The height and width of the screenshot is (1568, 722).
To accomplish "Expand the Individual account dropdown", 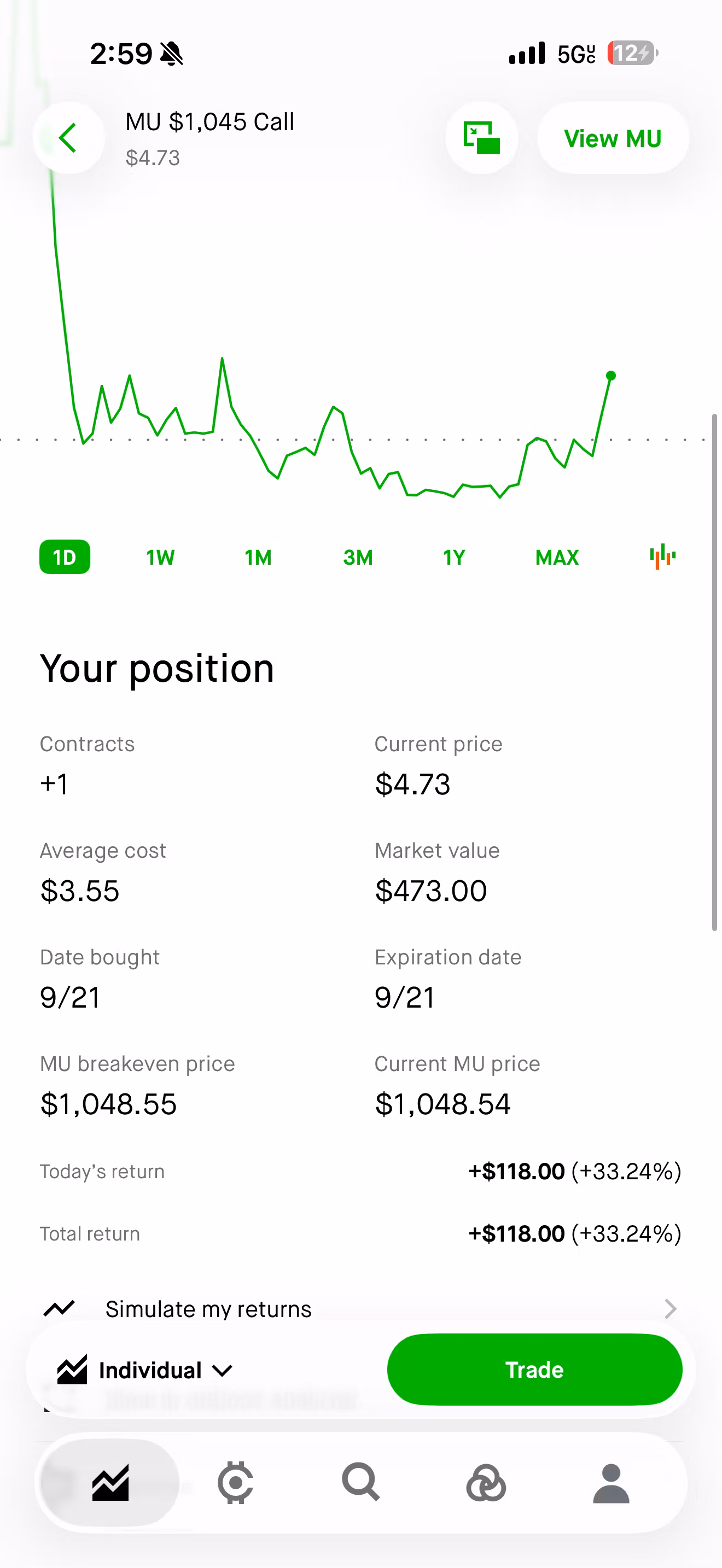I will point(145,1370).
